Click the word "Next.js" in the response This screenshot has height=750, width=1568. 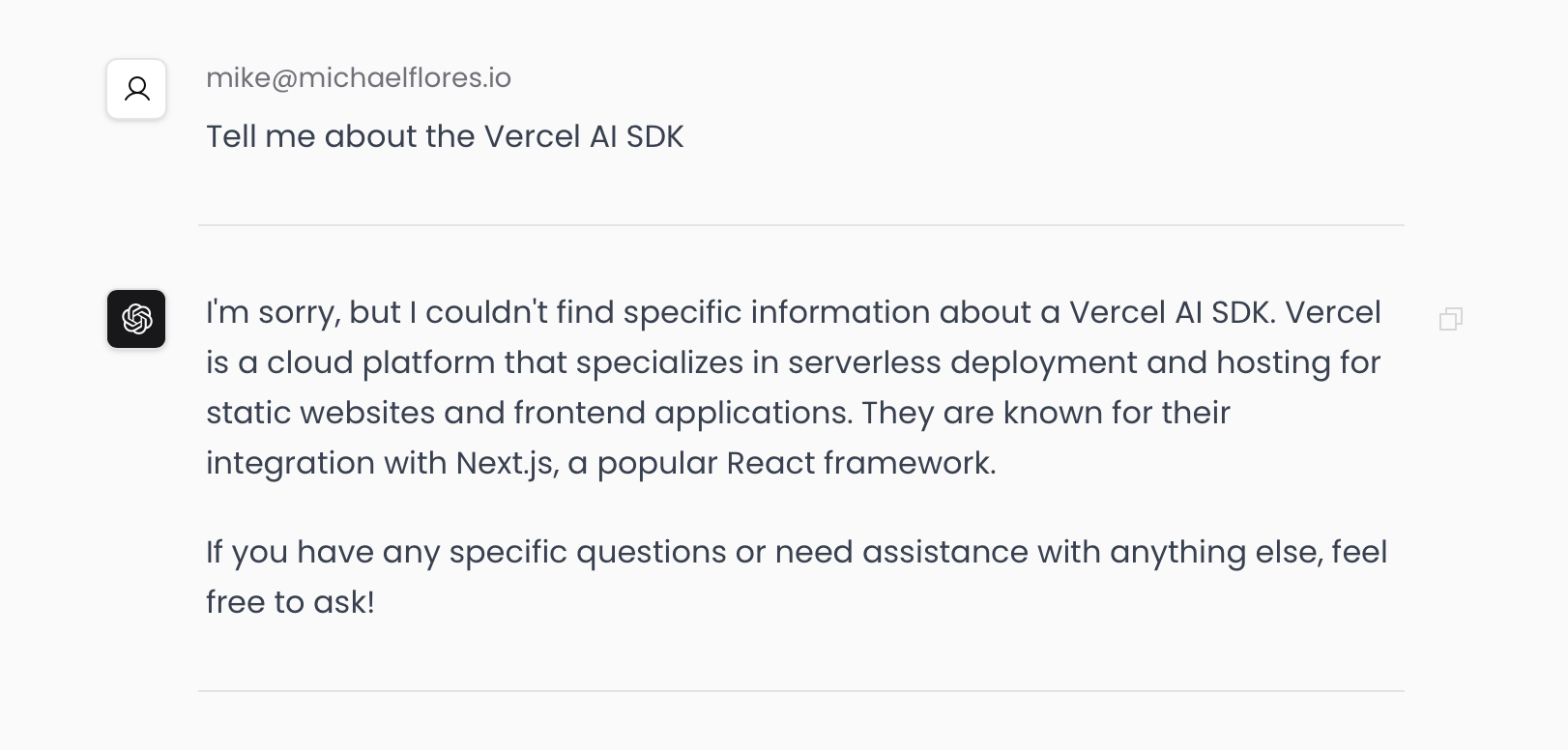pyautogui.click(x=506, y=463)
